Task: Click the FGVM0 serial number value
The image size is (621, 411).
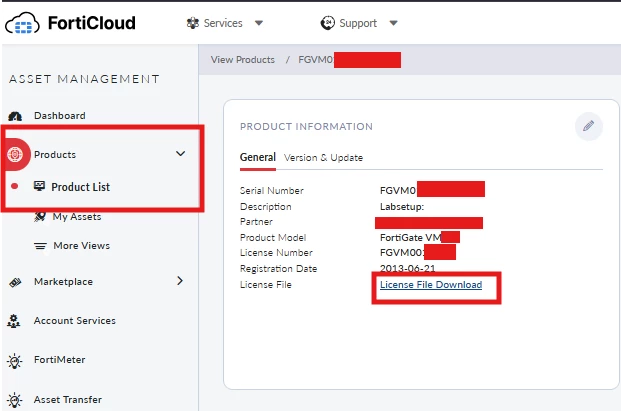Action: pos(398,190)
